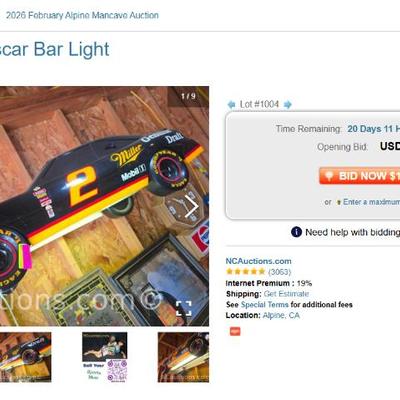
Task: Open fullscreen image view icon
Action: [184, 308]
